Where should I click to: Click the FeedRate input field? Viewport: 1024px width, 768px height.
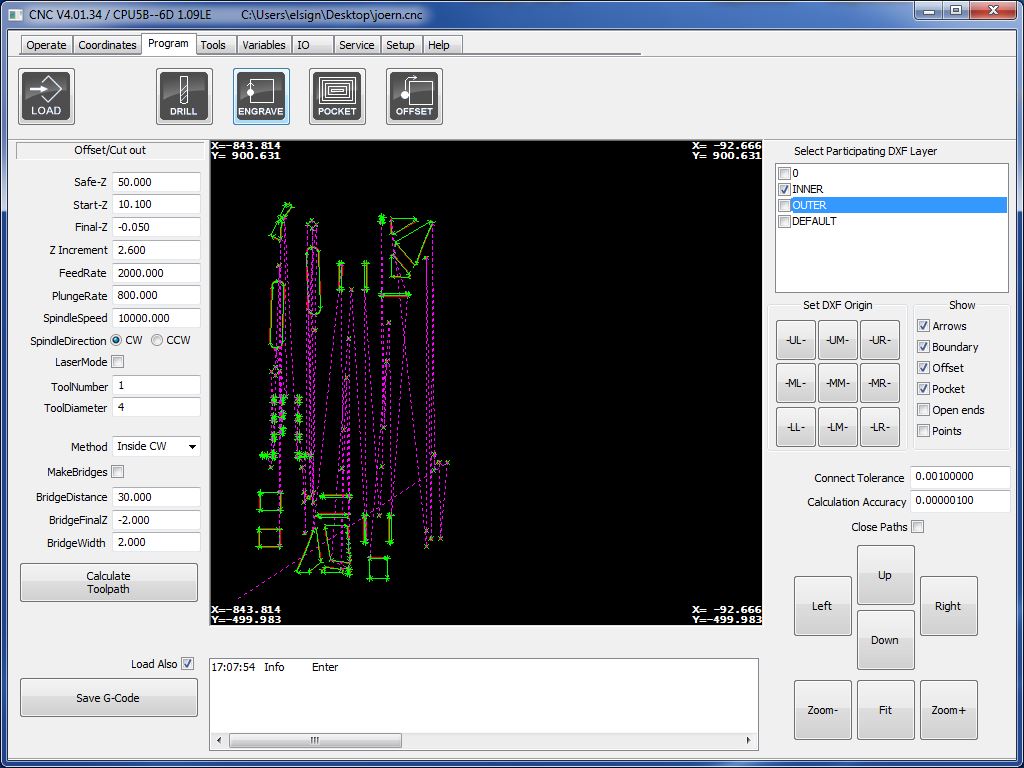pos(156,273)
